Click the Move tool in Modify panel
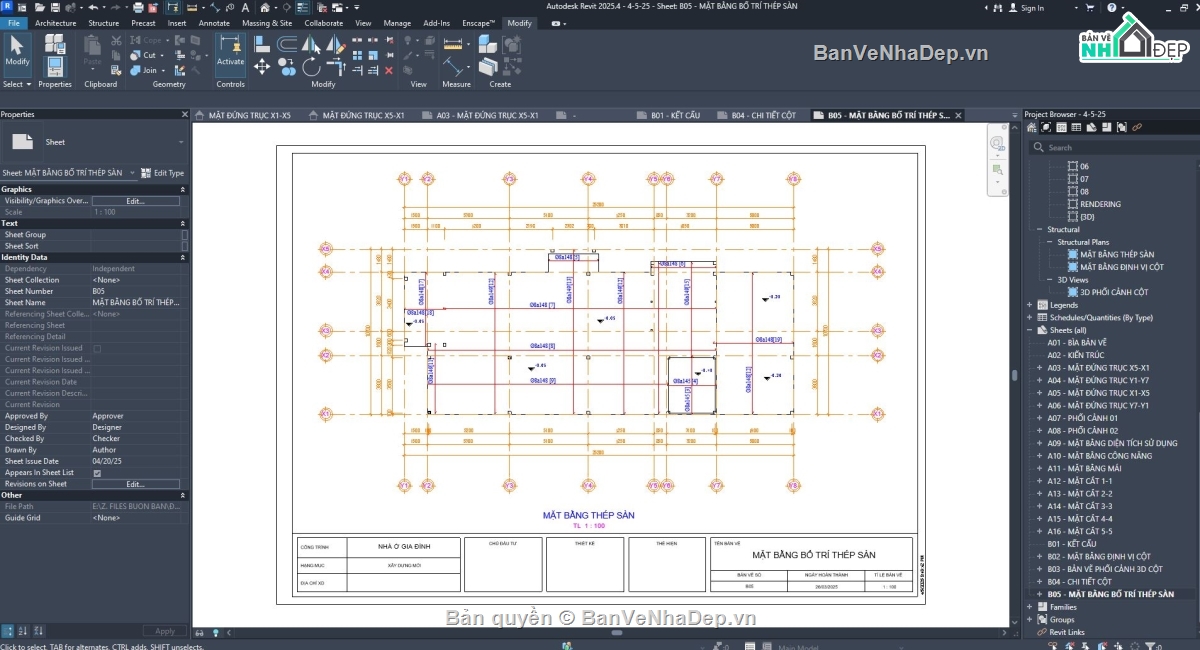Screen dimensions: 1200x650 pos(262,67)
